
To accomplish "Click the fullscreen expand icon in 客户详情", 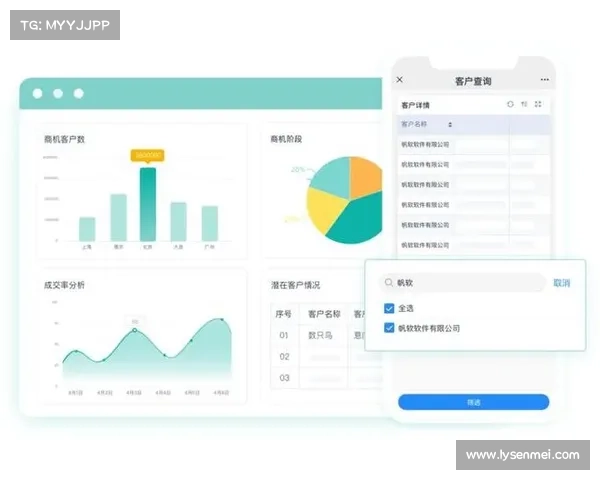I will (x=538, y=104).
